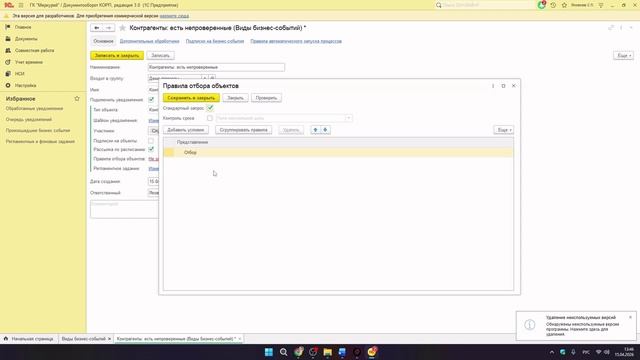
Task: Toggle the Рассылка по расписанию checkbox
Action: 151,149
